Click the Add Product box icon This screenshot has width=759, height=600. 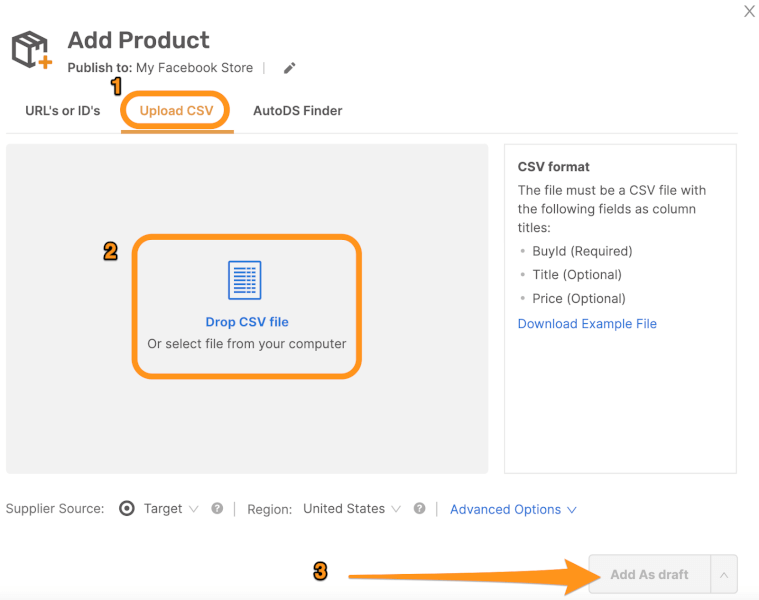31,50
